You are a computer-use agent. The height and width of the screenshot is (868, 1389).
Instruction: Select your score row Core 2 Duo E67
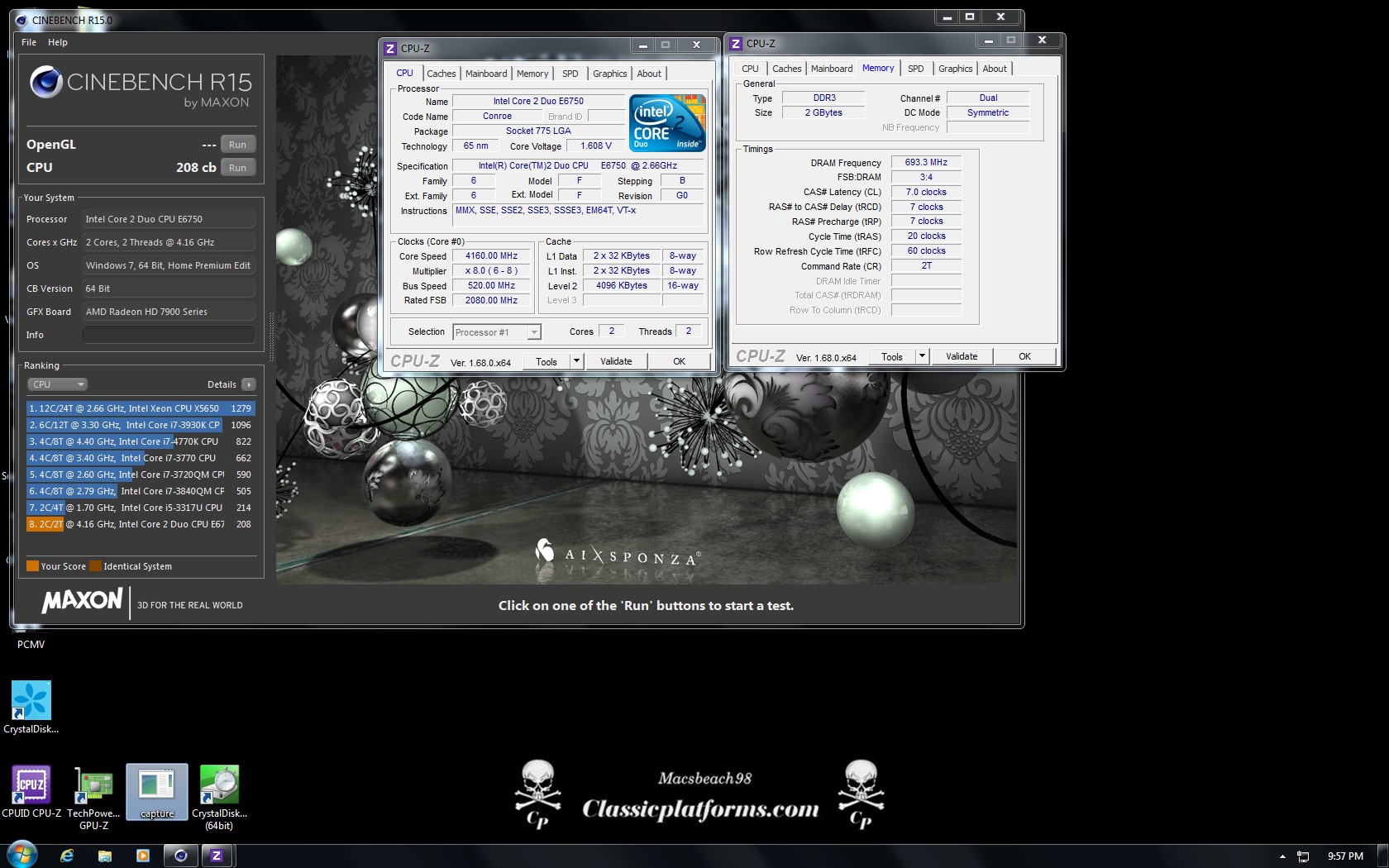[140, 524]
